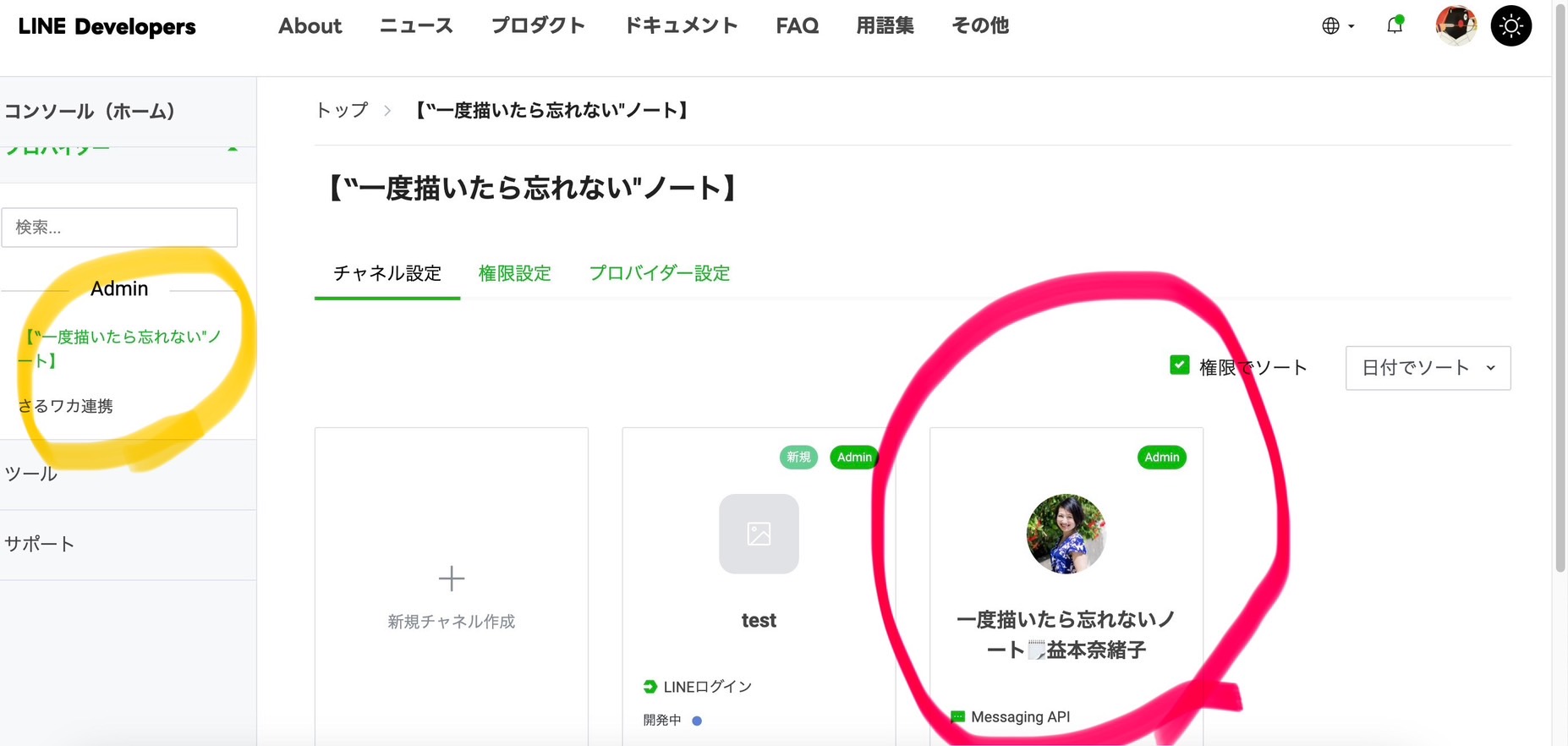Open the 一度描いたら忘れないノート益本奈緒子 channel name
Screen dimensions: 1568x746
tap(1066, 634)
